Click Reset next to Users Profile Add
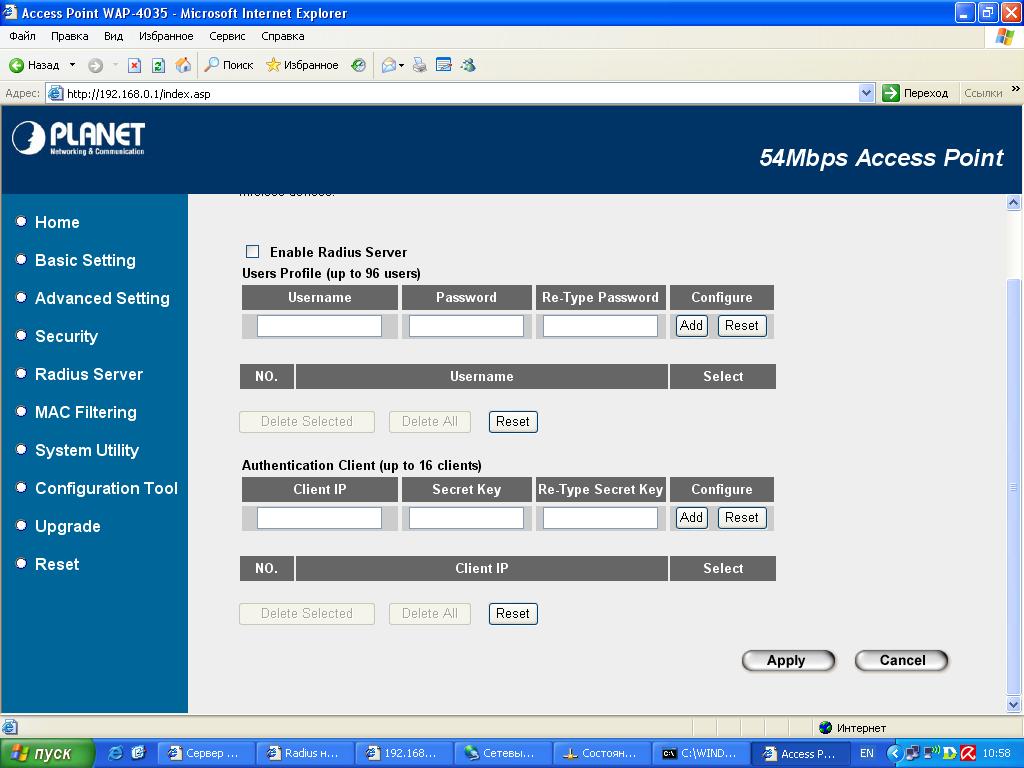The height and width of the screenshot is (768, 1024). 742,325
